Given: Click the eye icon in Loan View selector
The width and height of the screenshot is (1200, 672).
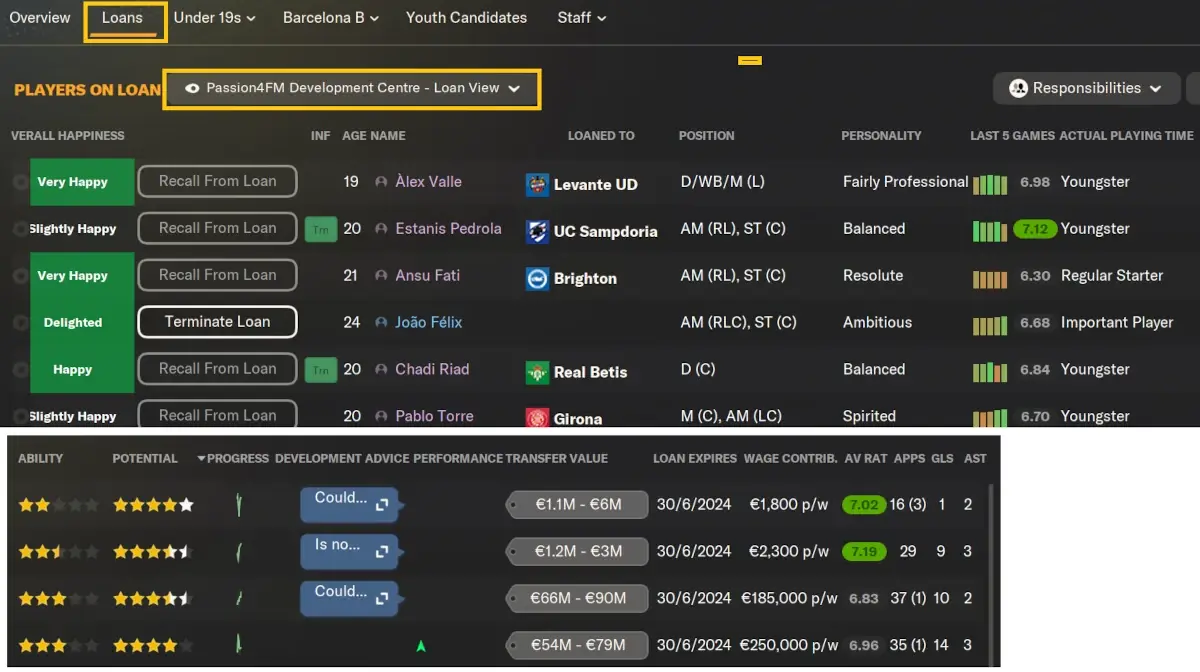Looking at the screenshot, I should coord(192,88).
